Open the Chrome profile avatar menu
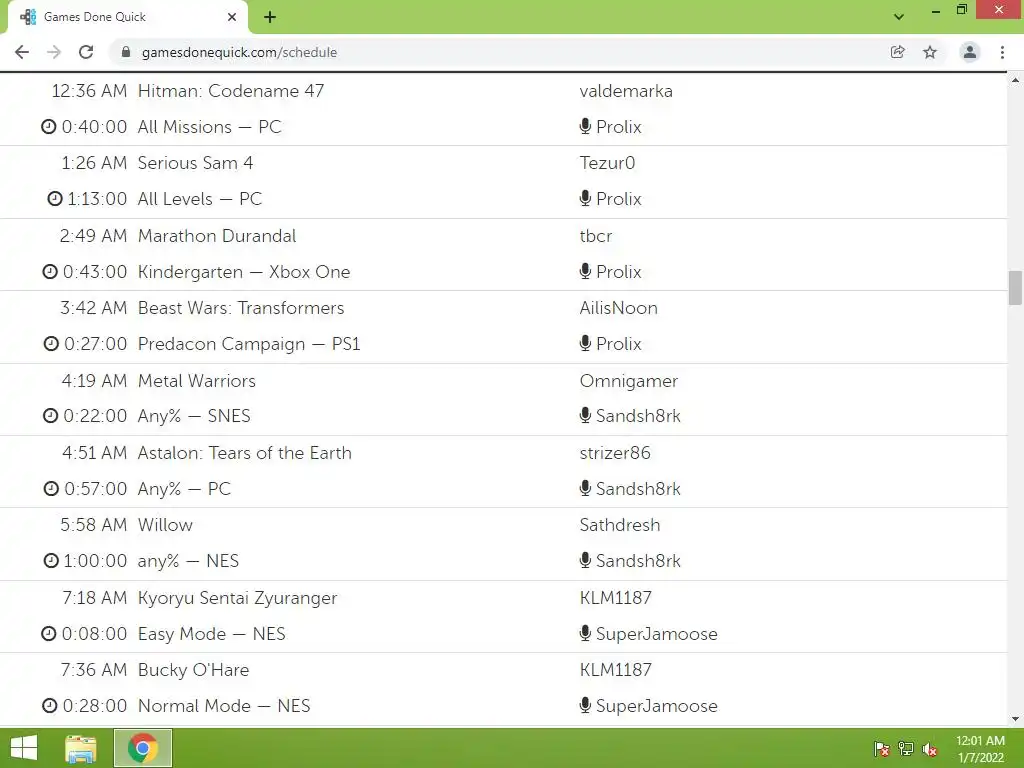Viewport: 1024px width, 768px height. pos(970,52)
